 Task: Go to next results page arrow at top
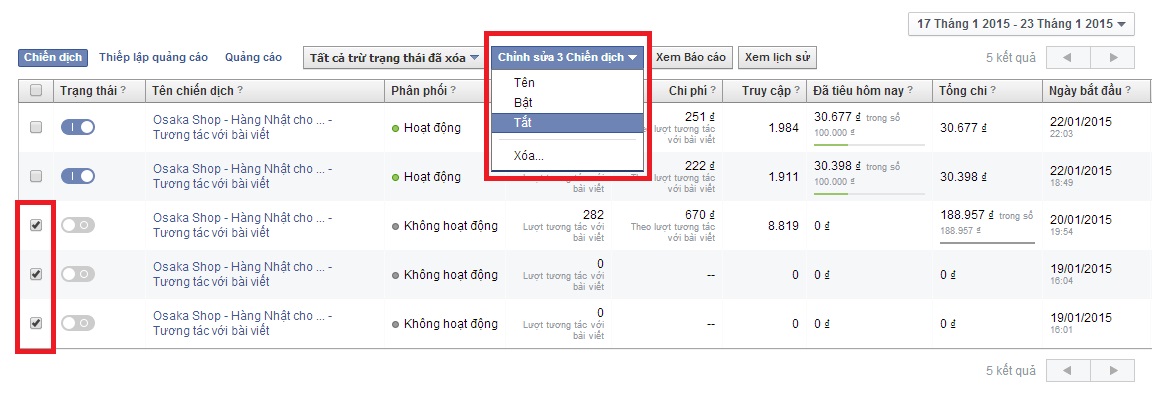tap(1112, 57)
